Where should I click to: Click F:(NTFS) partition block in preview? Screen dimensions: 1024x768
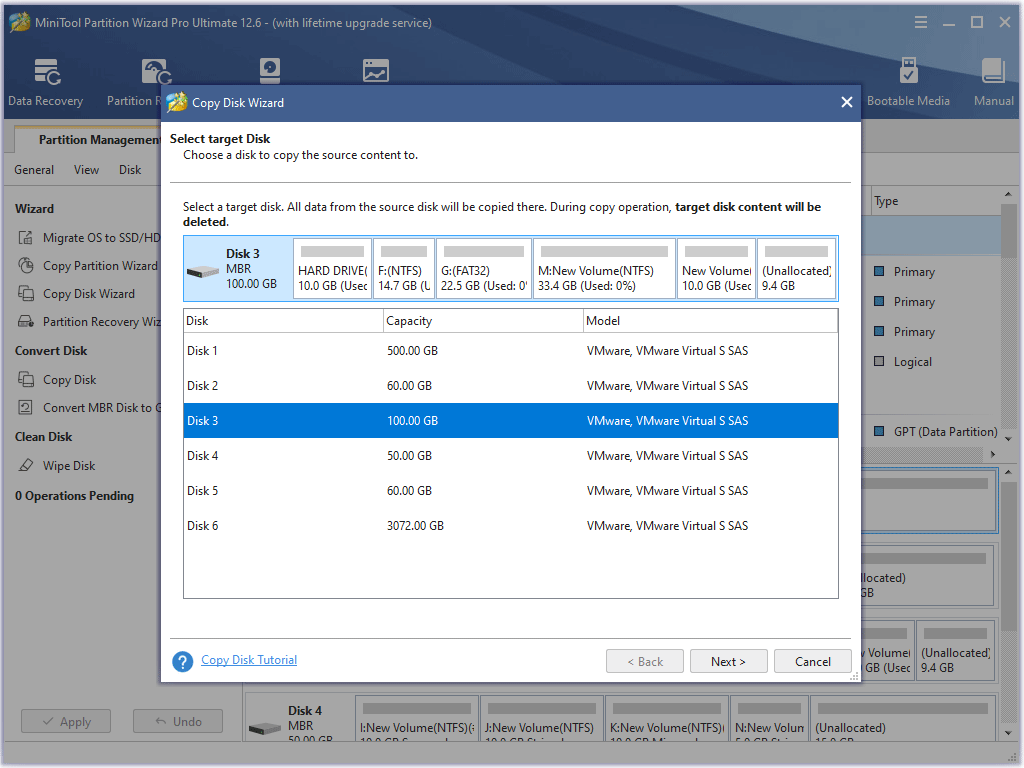[x=404, y=268]
